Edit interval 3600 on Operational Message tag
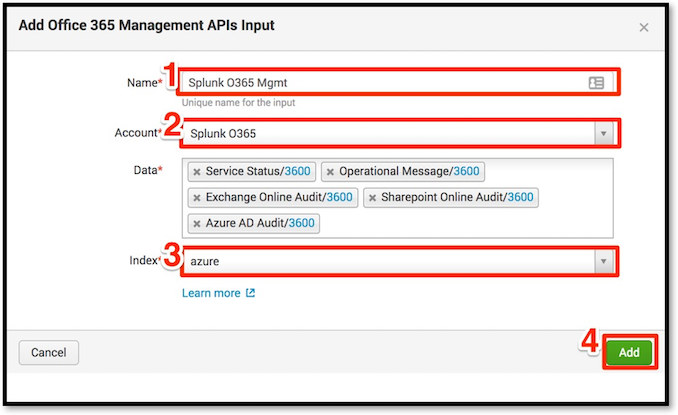Viewport: 678px width, 415px height. point(466,171)
